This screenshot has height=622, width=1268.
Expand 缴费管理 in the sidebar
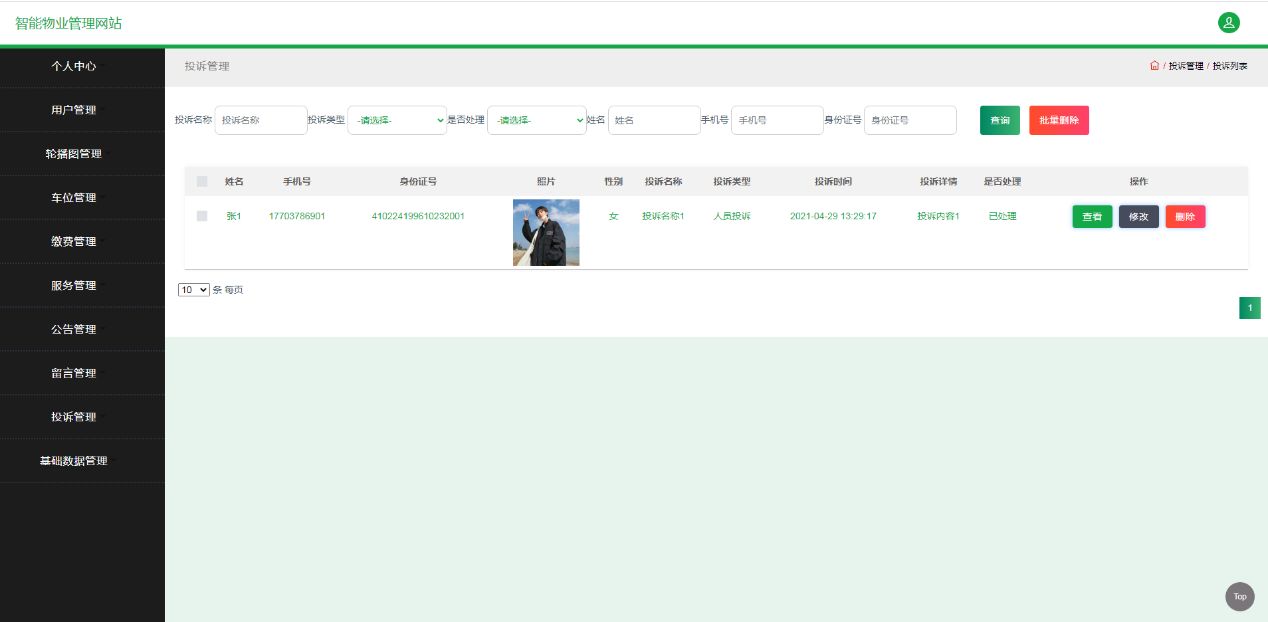pos(82,242)
